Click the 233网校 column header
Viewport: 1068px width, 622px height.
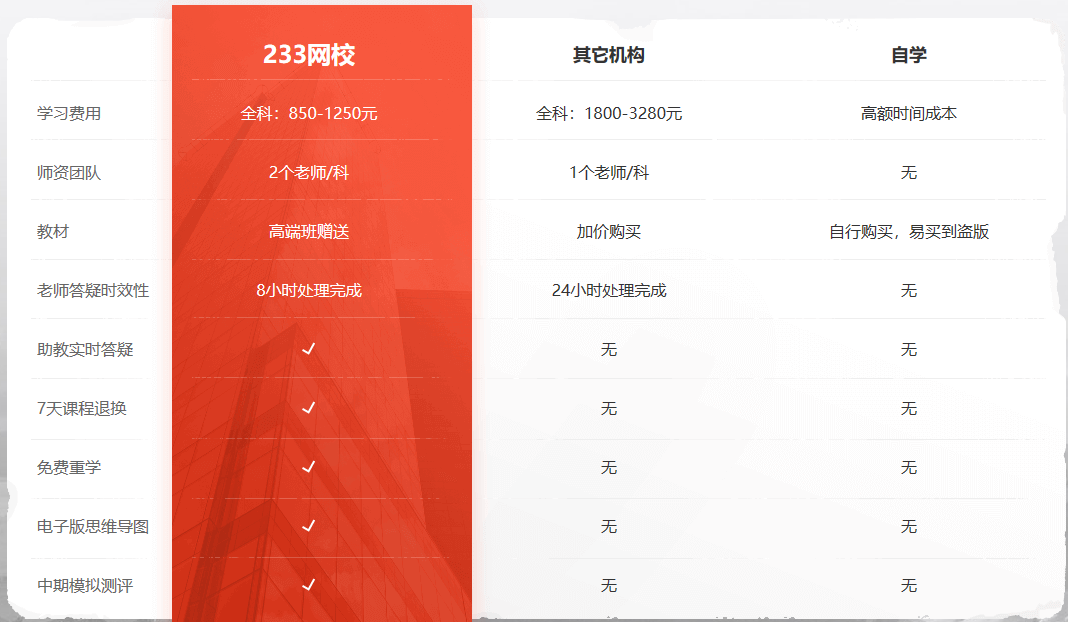point(309,55)
